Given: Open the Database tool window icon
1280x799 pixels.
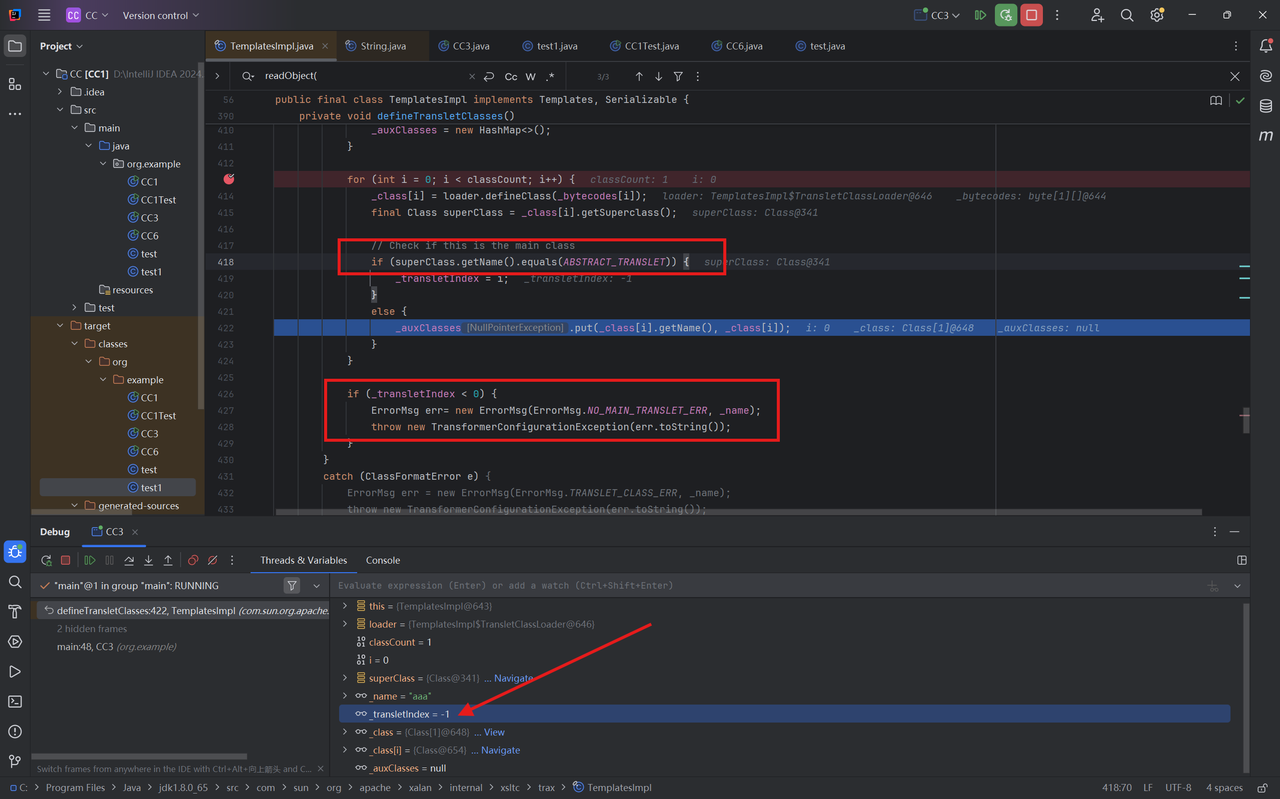Looking at the screenshot, I should pos(1265,106).
